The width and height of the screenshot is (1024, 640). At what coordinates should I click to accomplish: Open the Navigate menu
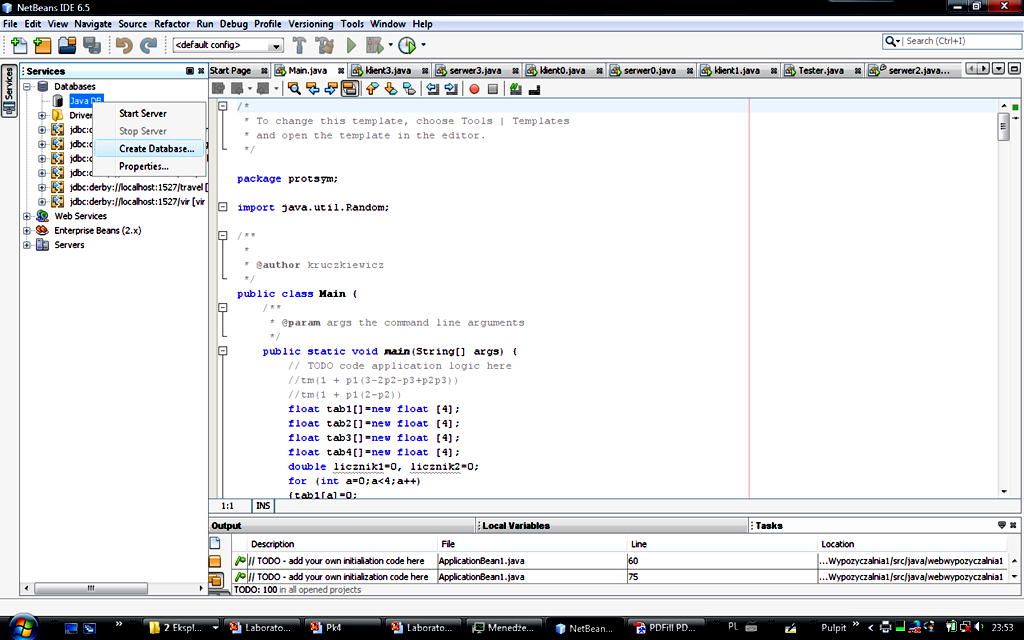click(93, 24)
